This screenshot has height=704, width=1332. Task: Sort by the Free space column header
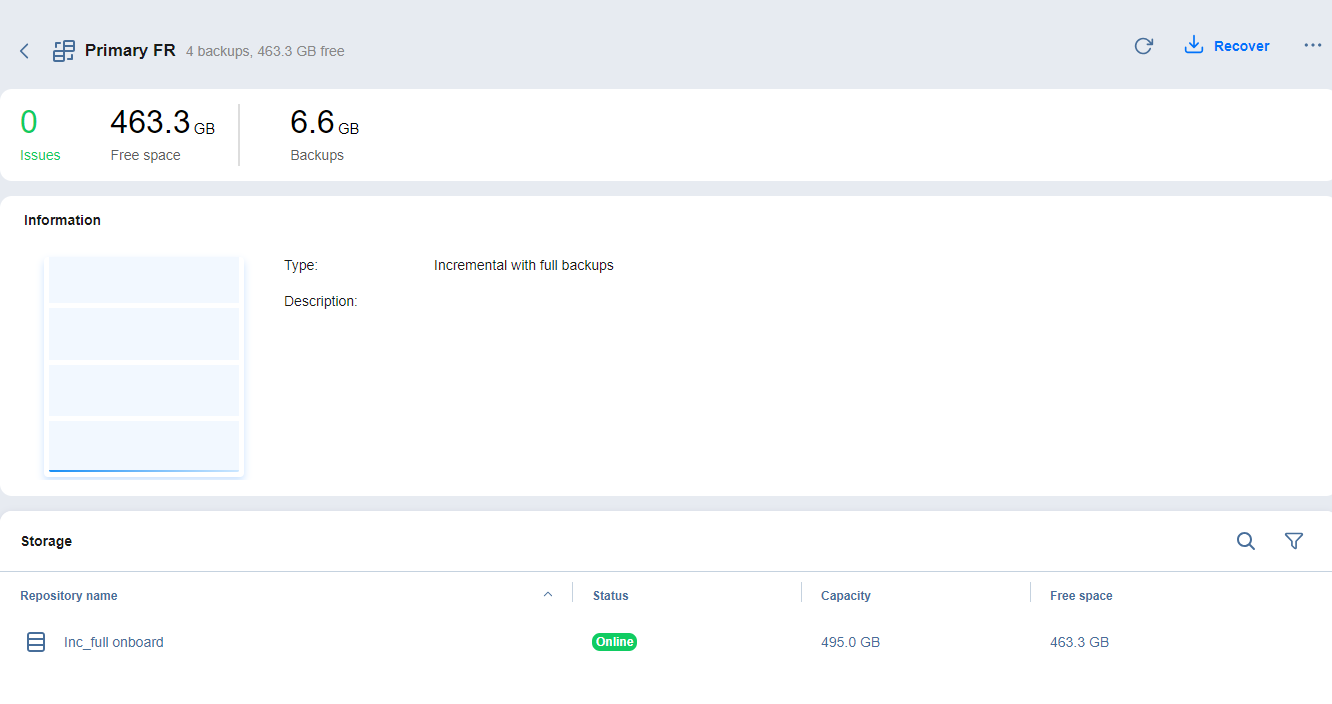1080,596
